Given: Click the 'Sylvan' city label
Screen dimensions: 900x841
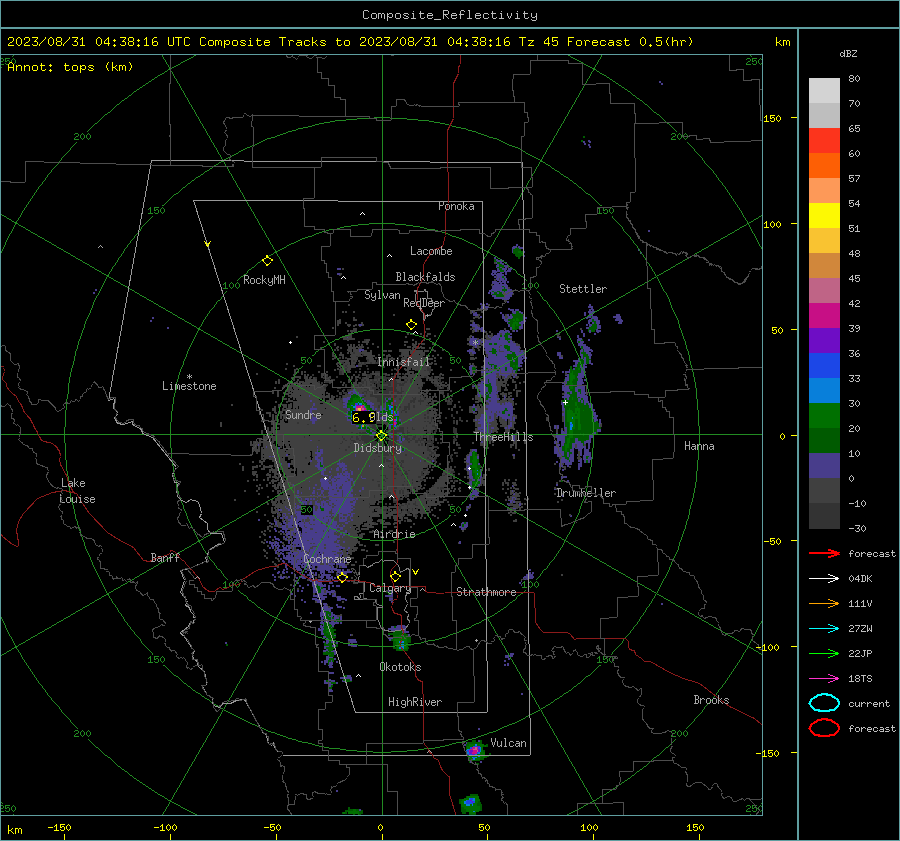Looking at the screenshot, I should tap(382, 295).
